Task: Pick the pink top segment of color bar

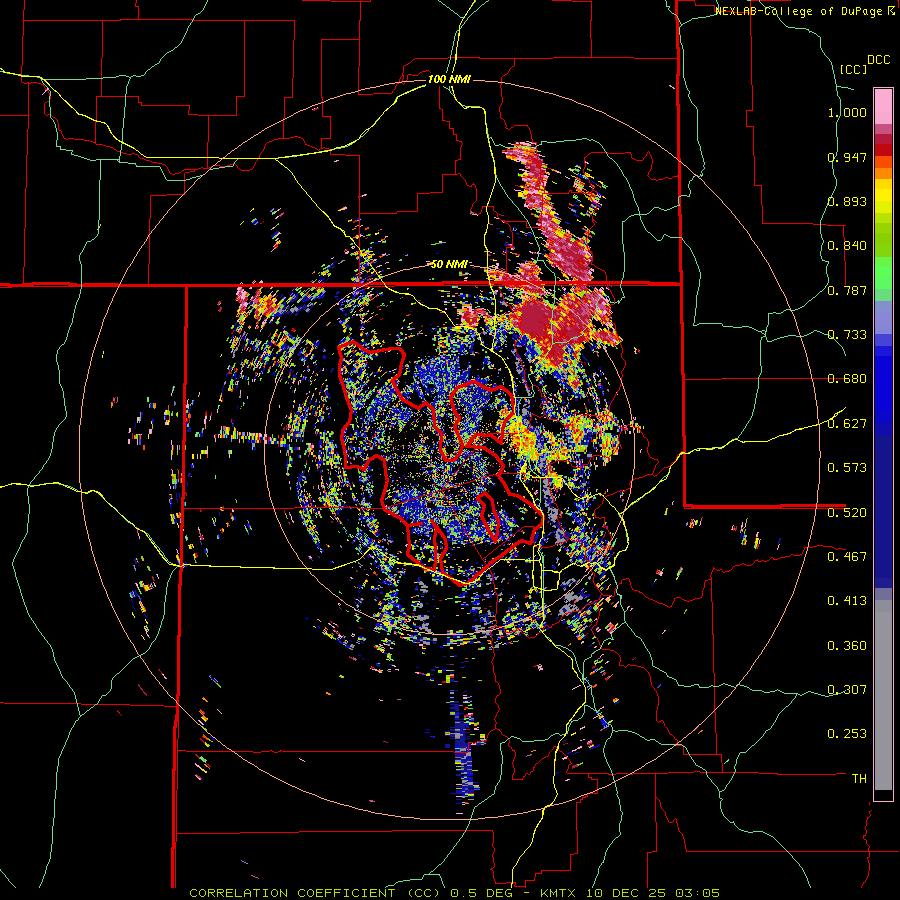Action: click(x=883, y=106)
